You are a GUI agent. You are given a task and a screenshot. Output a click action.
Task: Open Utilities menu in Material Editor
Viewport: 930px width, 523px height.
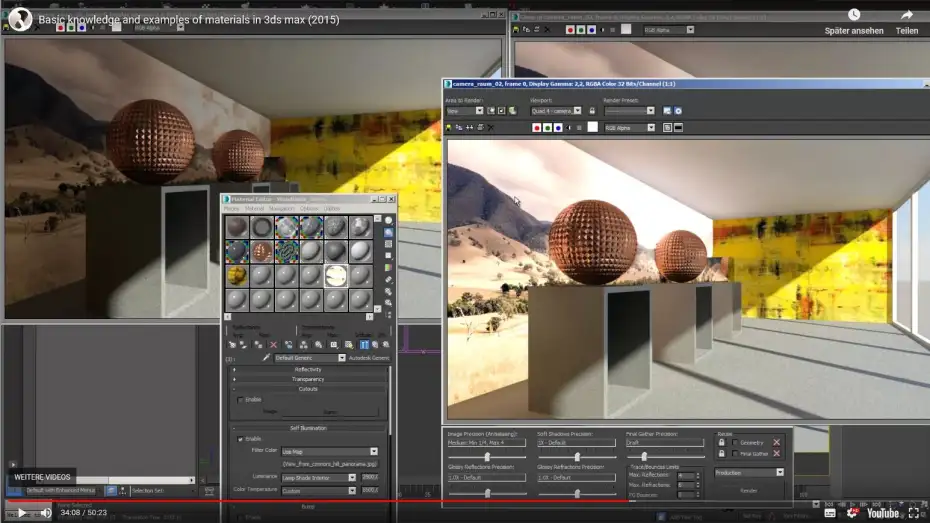tap(332, 209)
